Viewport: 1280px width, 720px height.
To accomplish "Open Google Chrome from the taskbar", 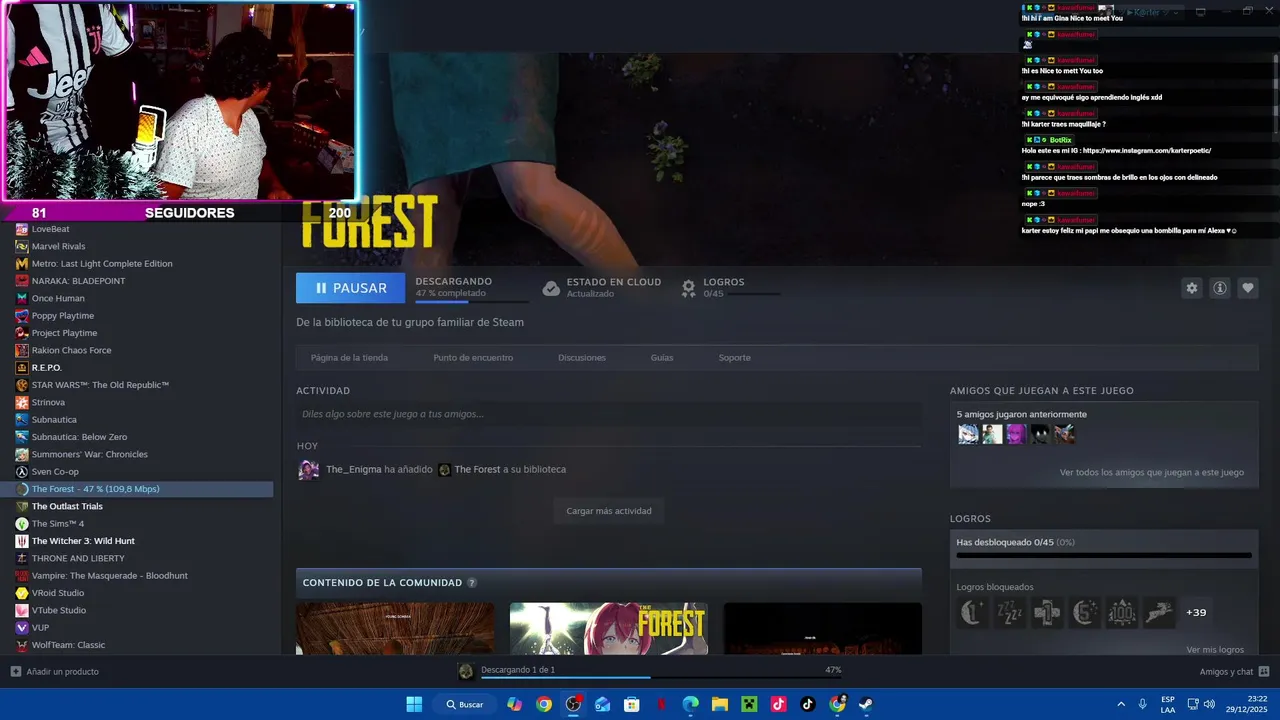I will [544, 704].
